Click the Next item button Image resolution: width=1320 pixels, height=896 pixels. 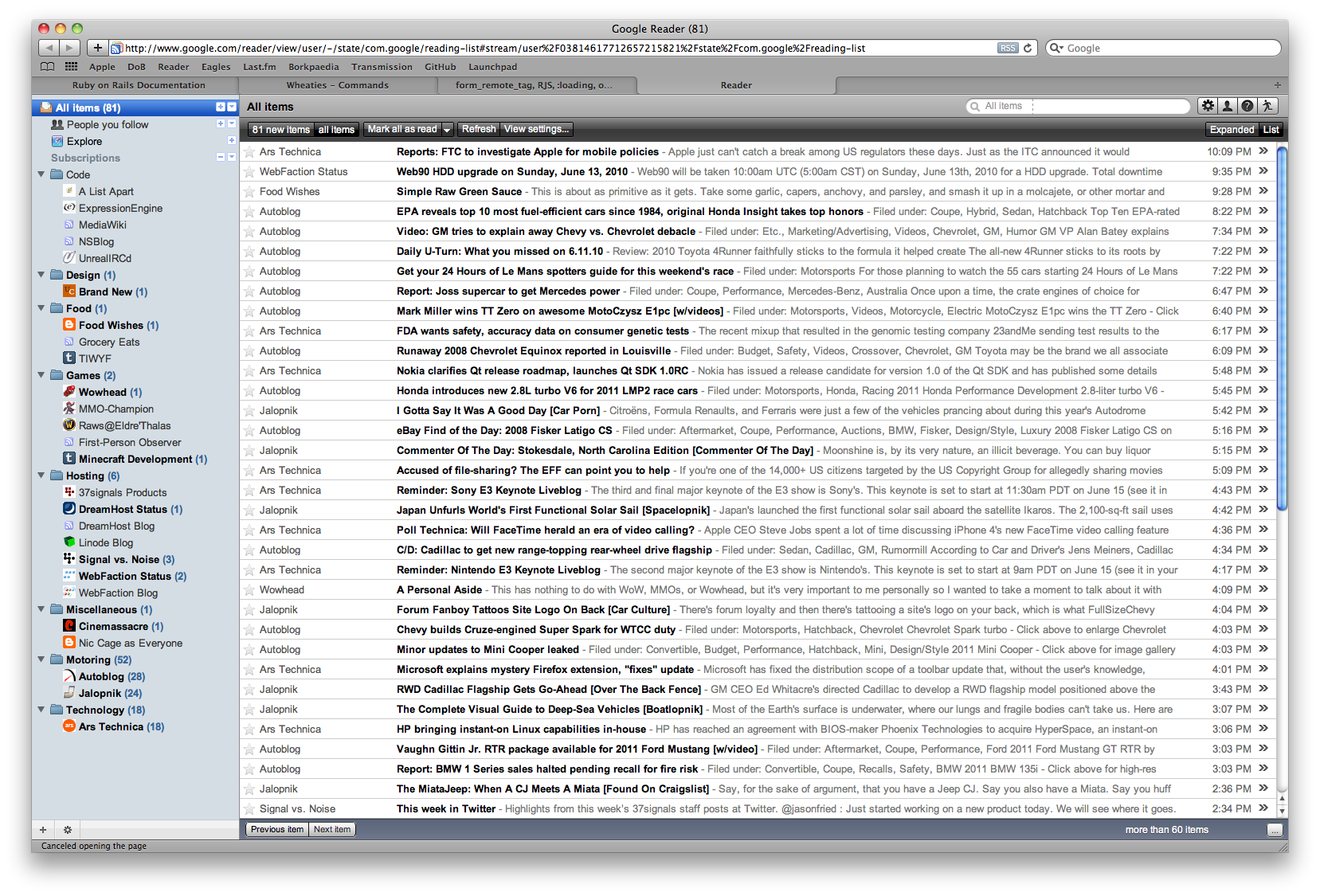(332, 829)
